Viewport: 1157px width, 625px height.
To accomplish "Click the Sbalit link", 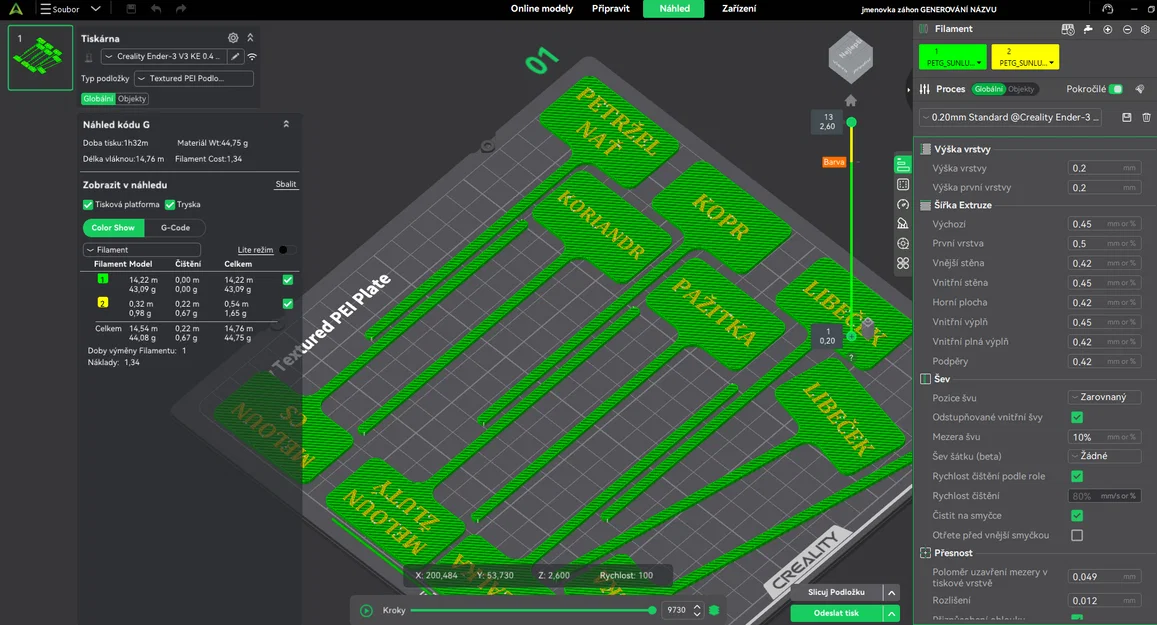I will point(286,184).
